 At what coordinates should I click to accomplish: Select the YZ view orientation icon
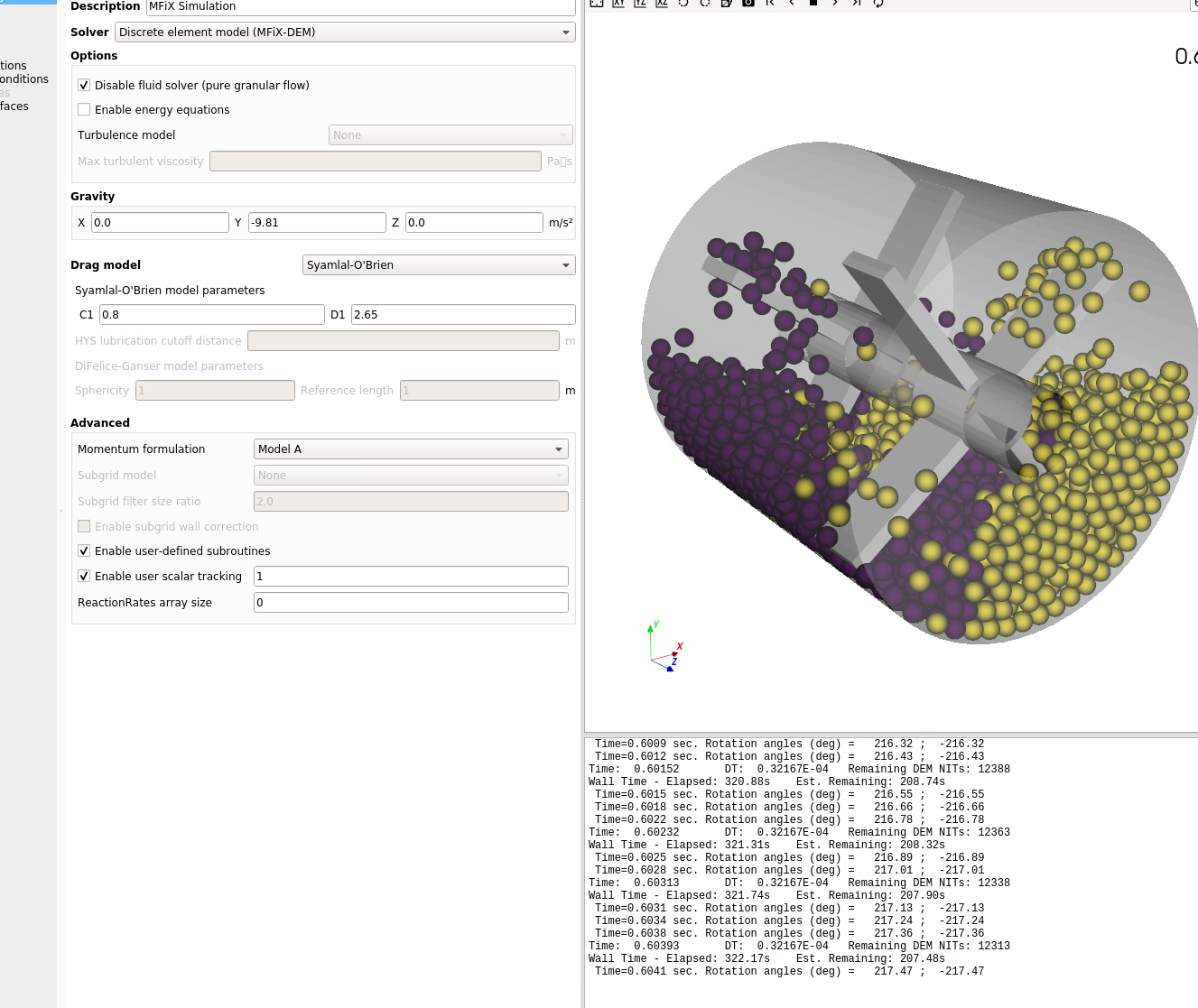point(640,4)
